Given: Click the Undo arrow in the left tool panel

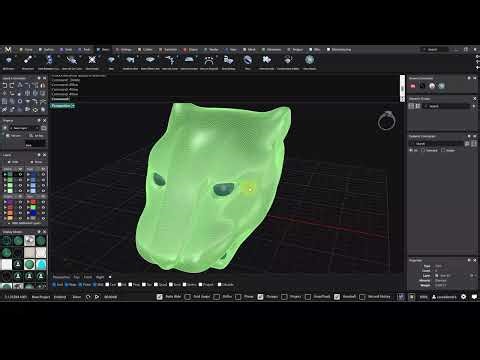Looking at the screenshot, I should tap(5, 85).
